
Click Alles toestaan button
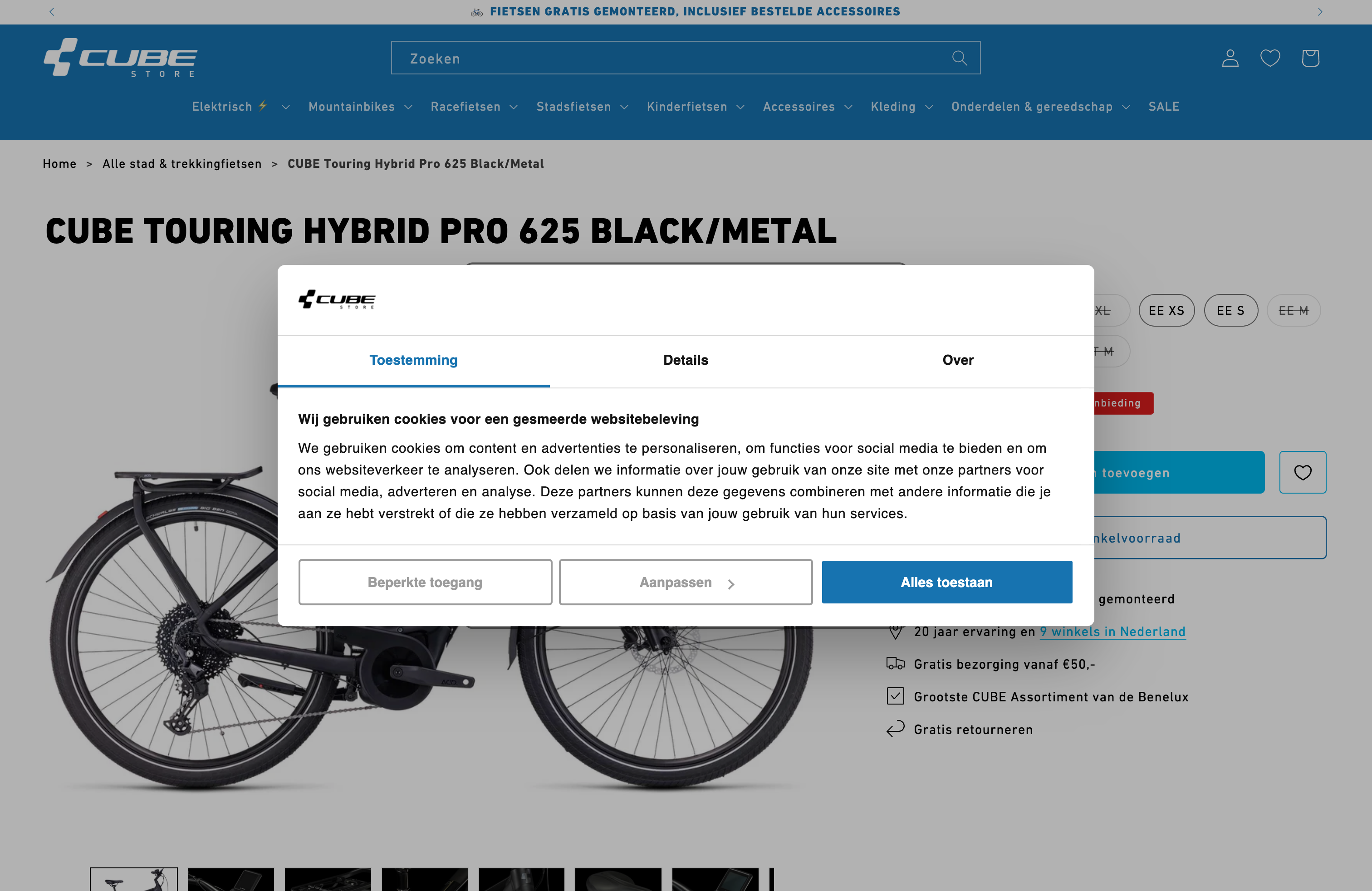pos(946,582)
